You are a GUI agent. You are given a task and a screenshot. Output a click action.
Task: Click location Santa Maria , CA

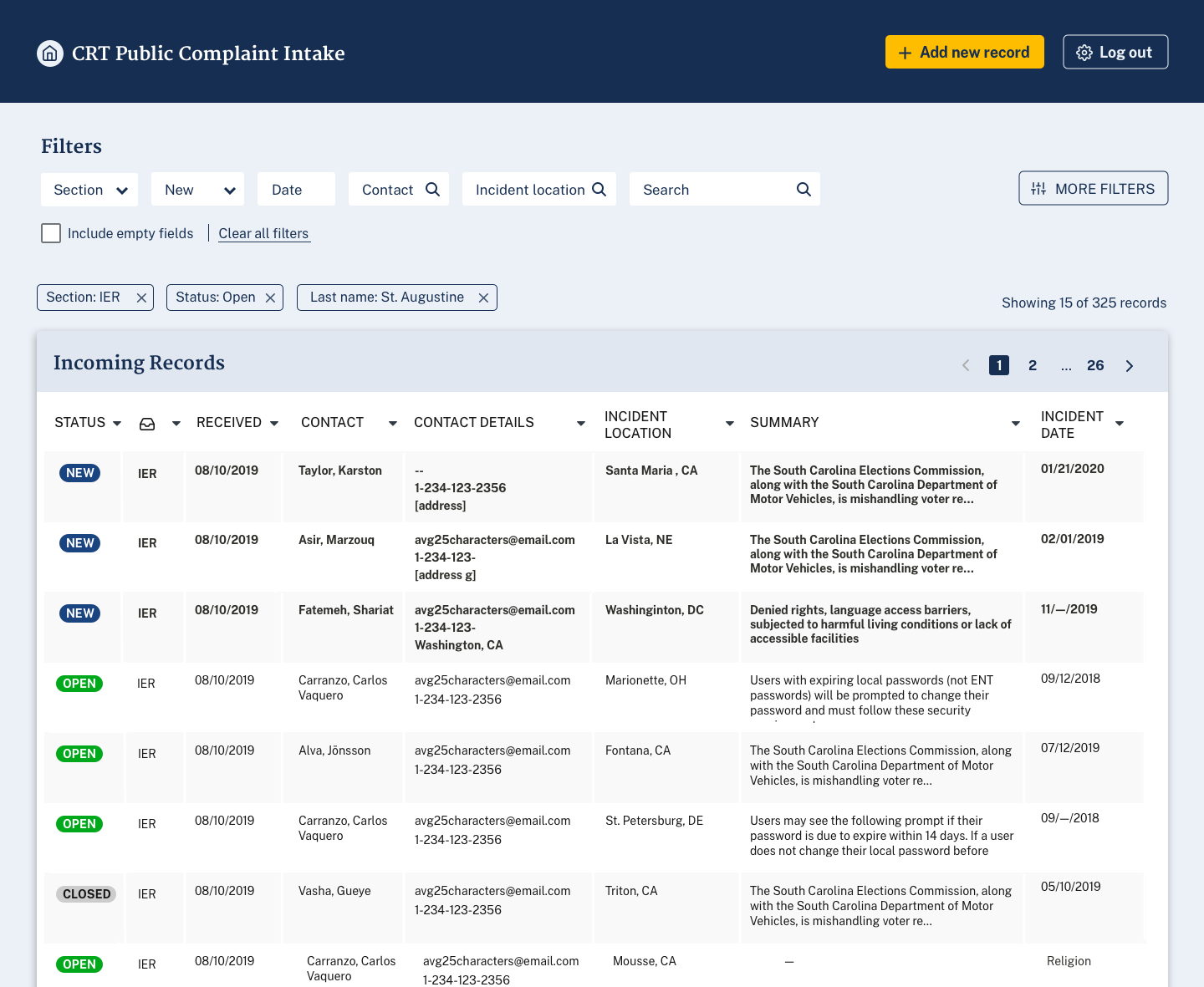pyautogui.click(x=651, y=471)
